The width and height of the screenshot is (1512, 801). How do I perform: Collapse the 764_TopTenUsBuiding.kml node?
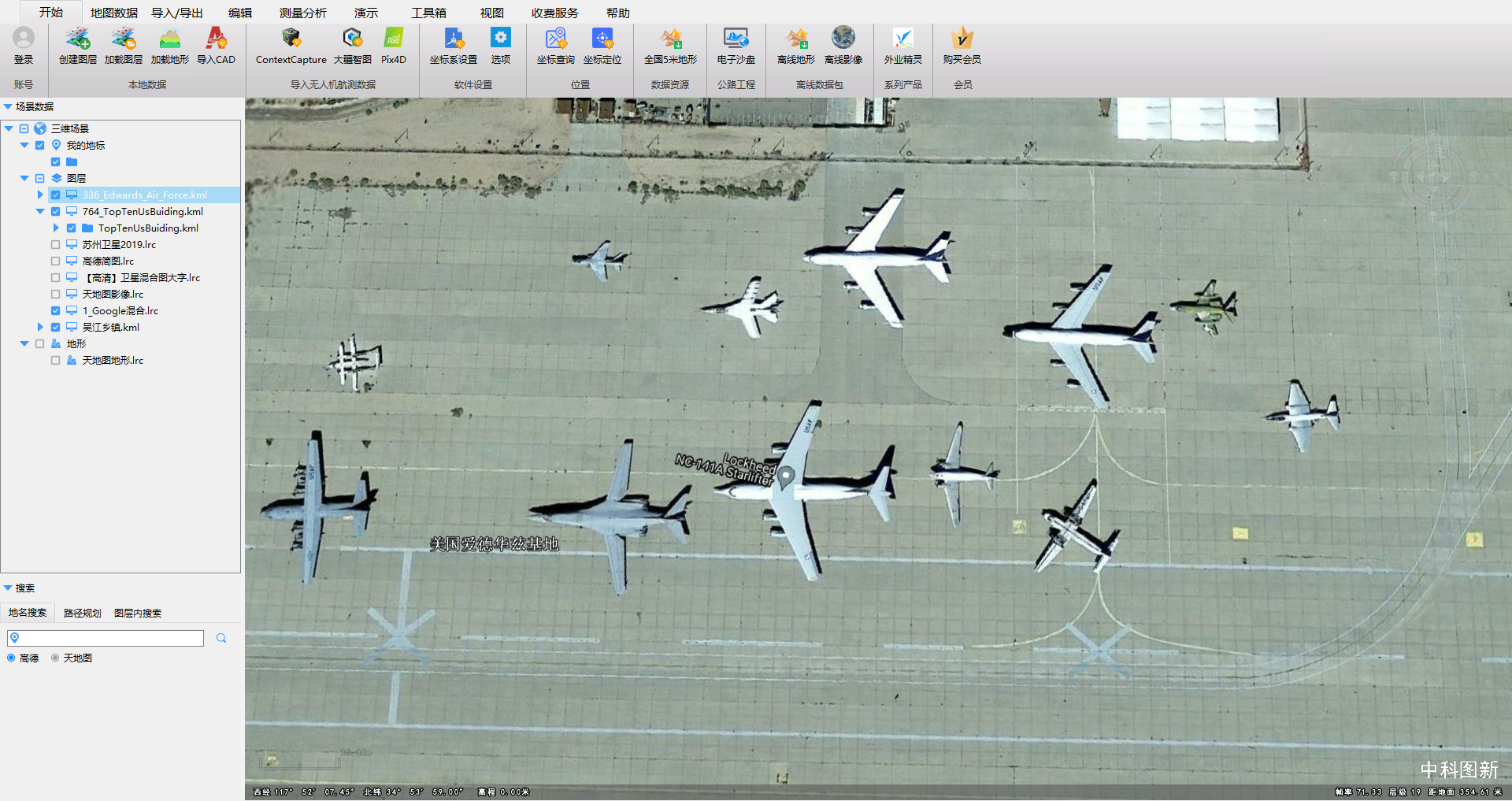point(40,211)
